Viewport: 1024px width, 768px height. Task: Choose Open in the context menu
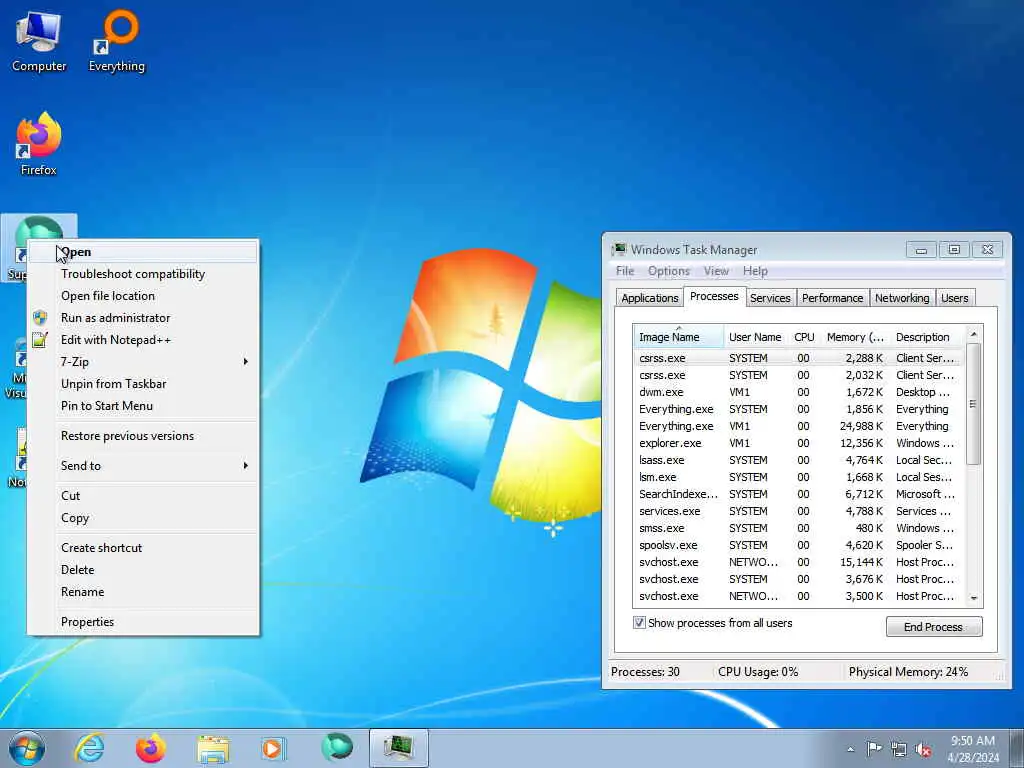pyautogui.click(x=143, y=252)
